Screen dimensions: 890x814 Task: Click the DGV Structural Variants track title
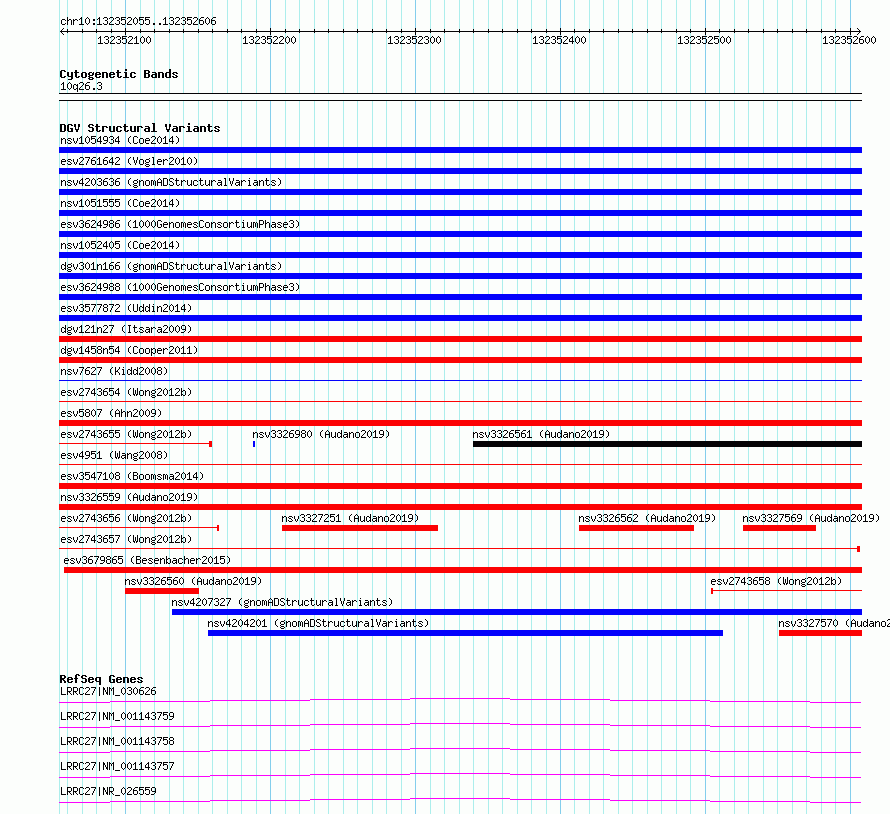point(140,128)
